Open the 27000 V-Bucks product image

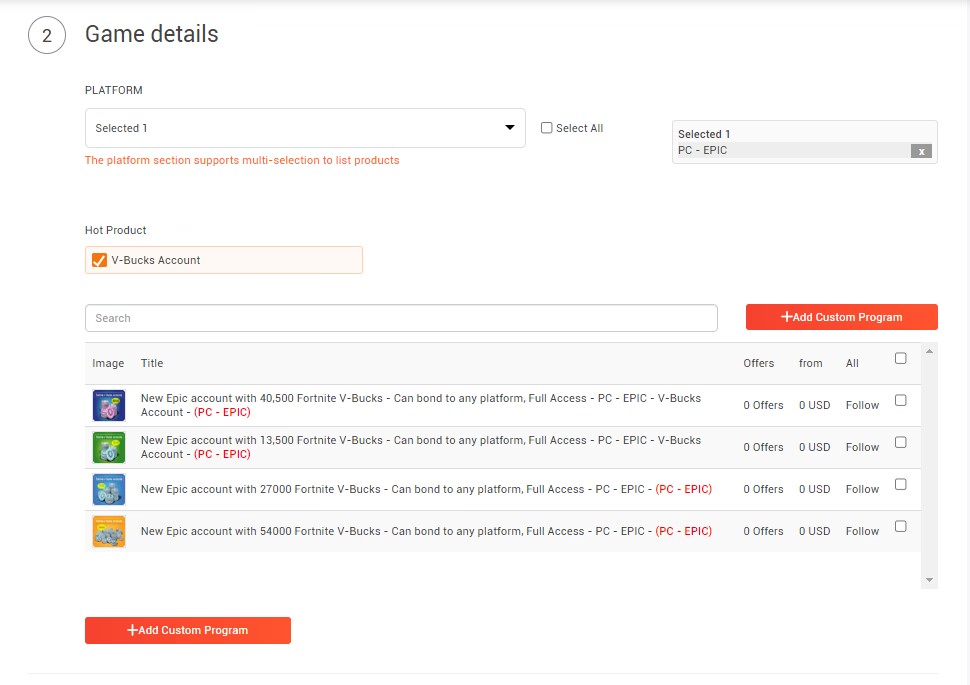coord(109,489)
